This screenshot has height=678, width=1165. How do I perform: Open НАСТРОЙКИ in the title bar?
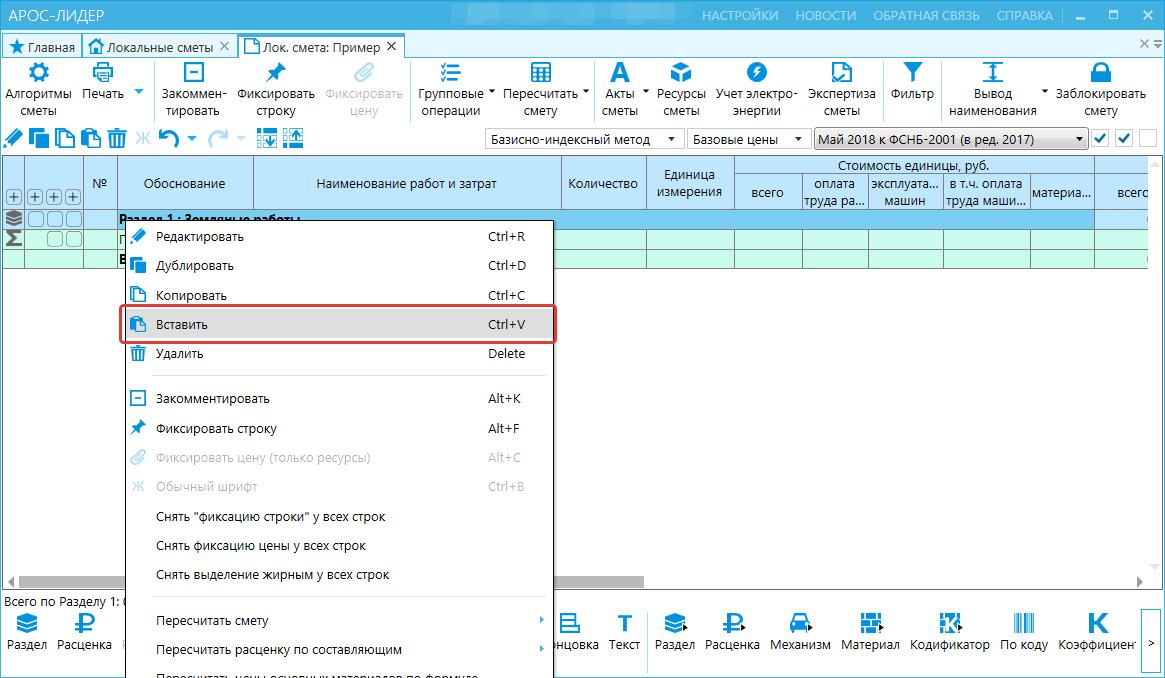pos(740,15)
